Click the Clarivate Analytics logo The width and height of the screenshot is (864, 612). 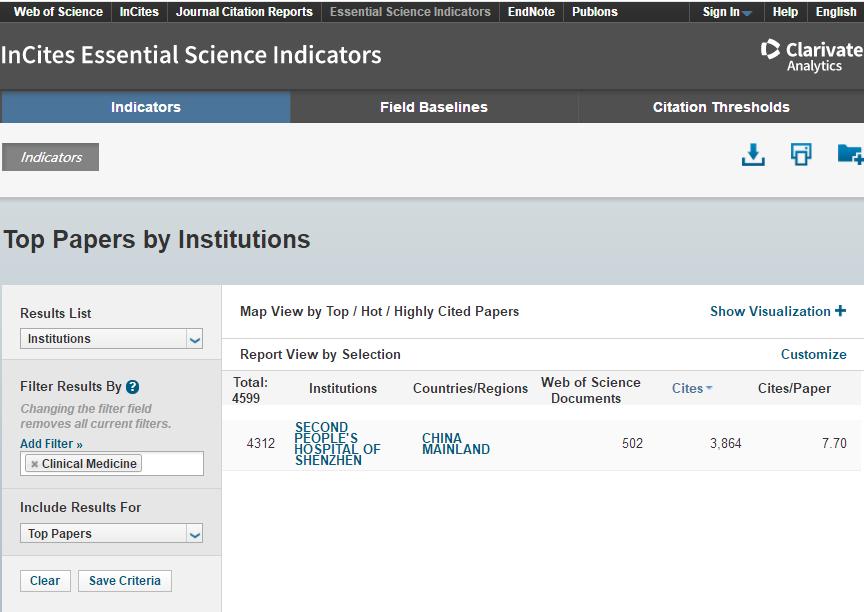(x=811, y=55)
